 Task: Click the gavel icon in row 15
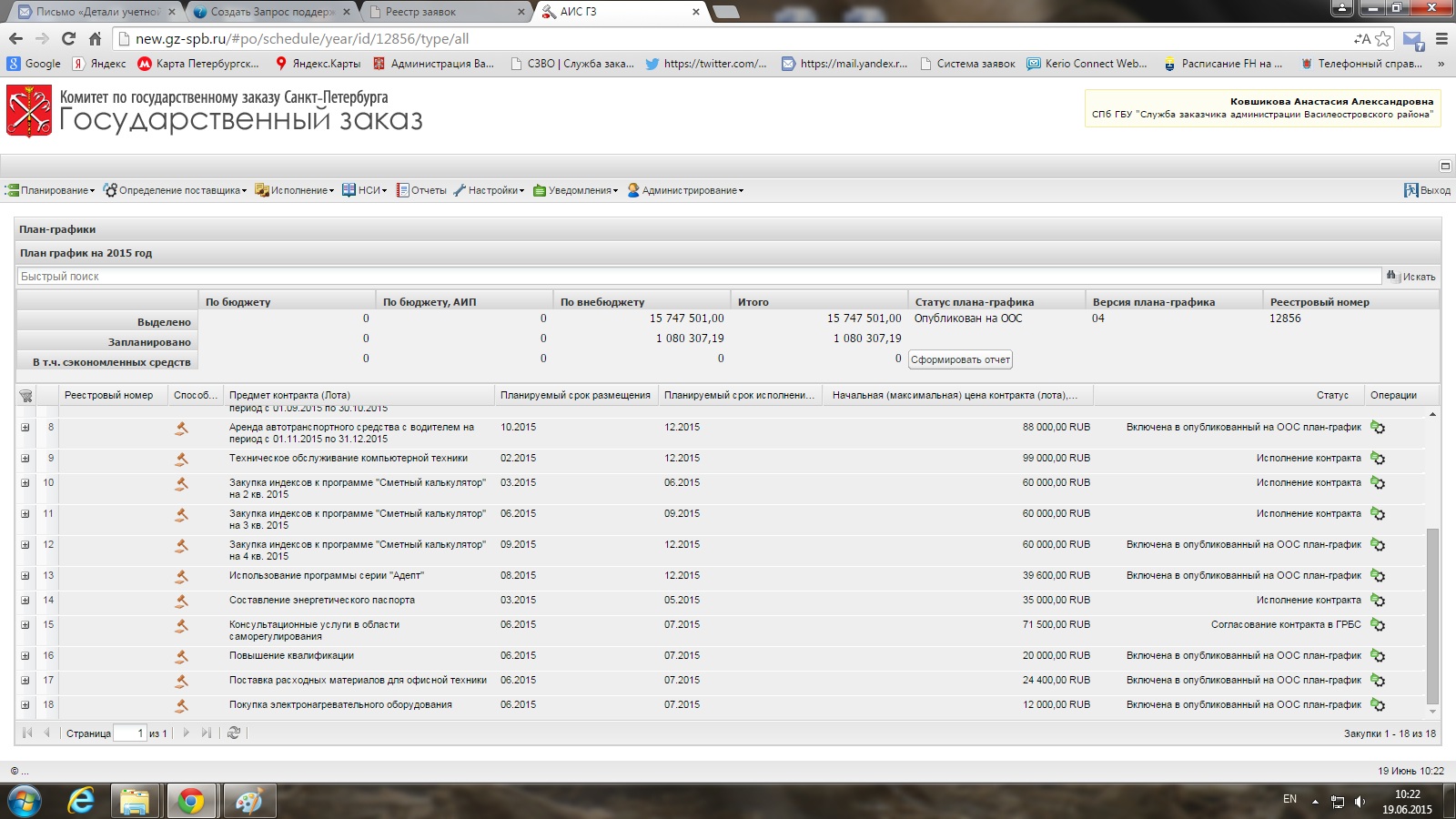tap(182, 625)
